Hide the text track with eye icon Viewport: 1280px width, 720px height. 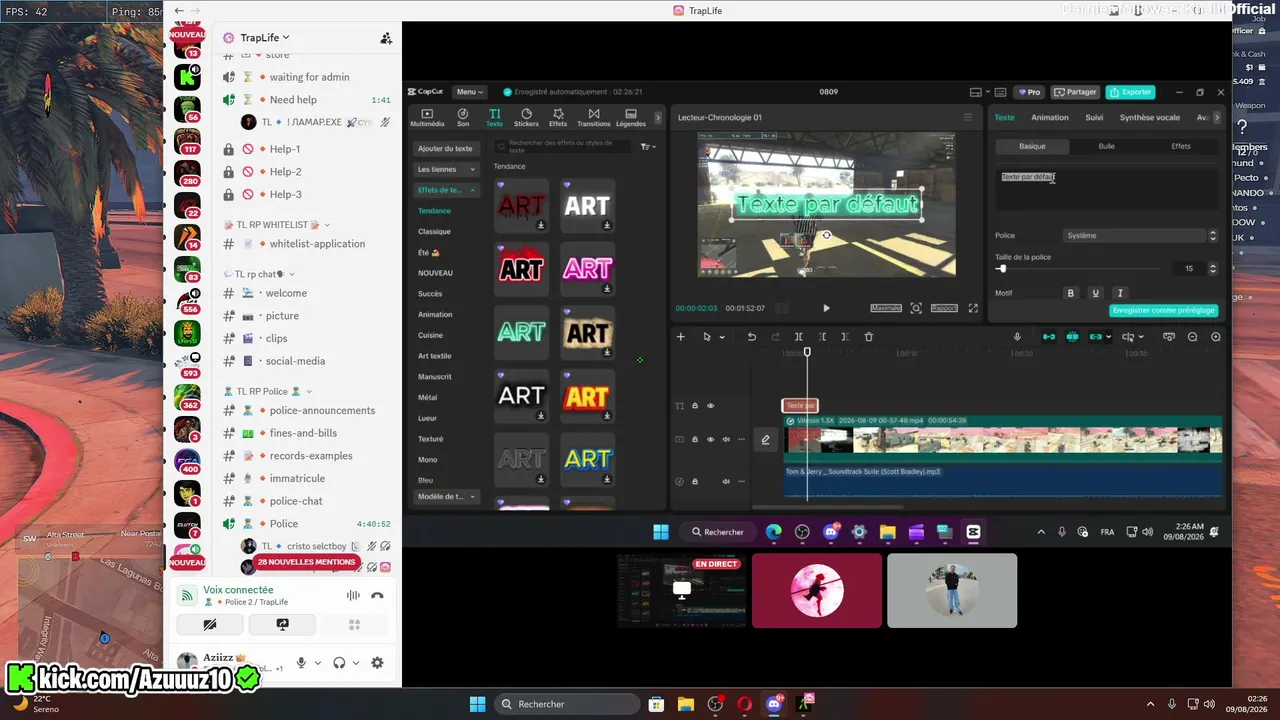coord(711,405)
